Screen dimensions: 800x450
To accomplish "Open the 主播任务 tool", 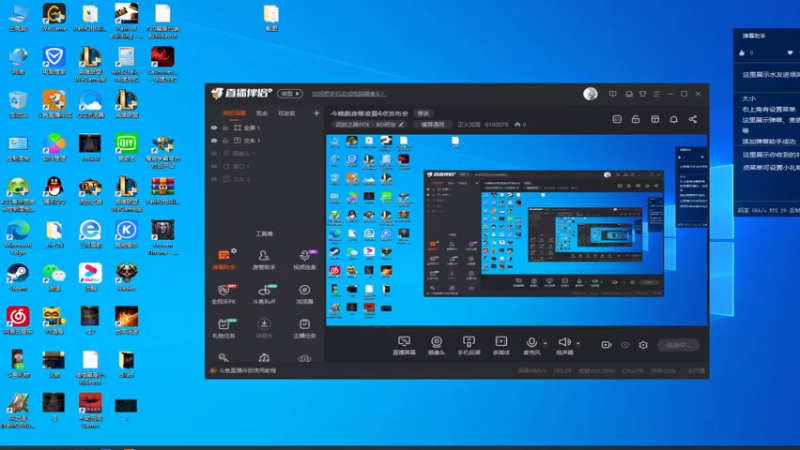I will [305, 328].
